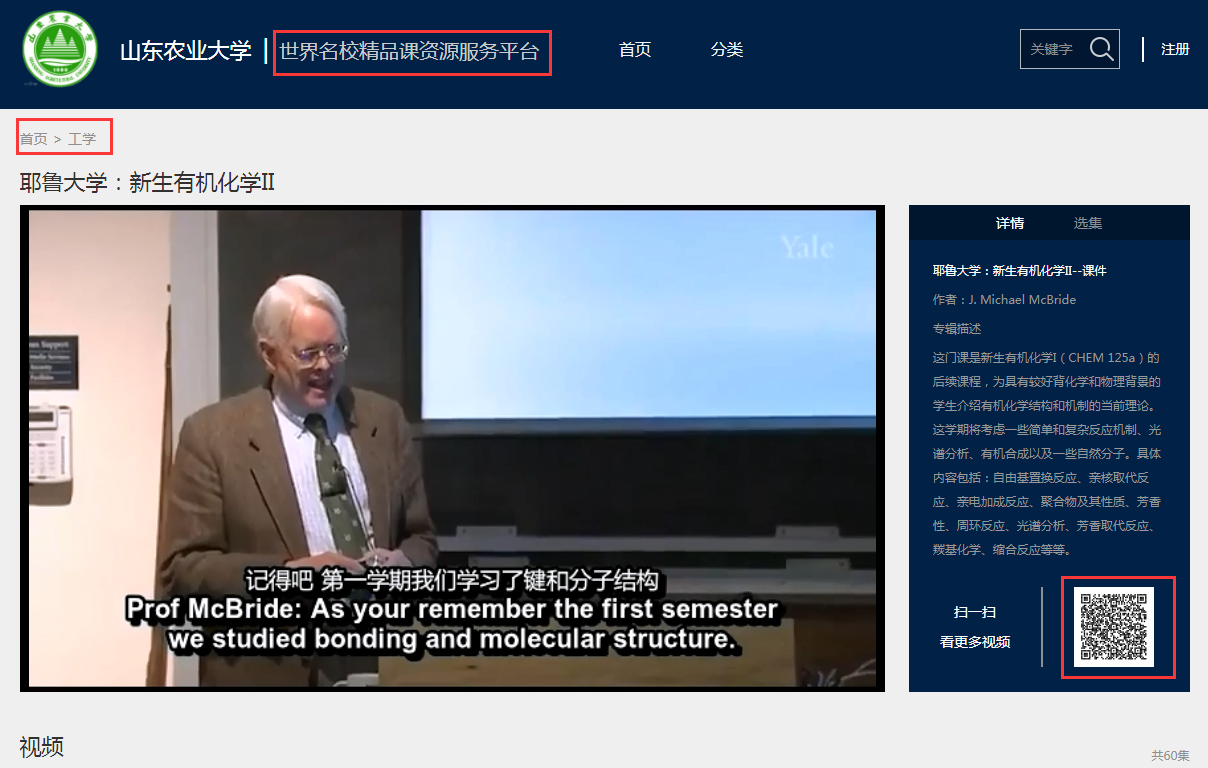
Task: Click author name J. Michael McBride
Action: 1022,300
